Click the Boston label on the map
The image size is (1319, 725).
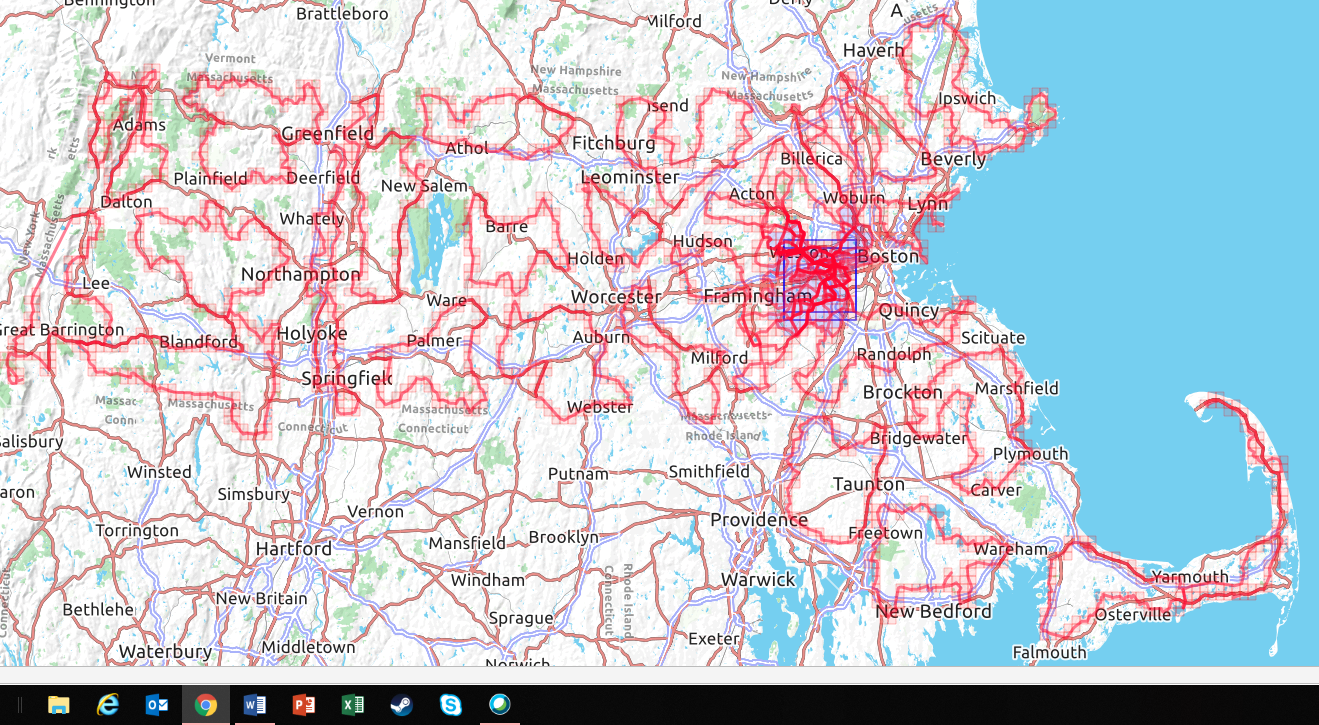coord(888,256)
